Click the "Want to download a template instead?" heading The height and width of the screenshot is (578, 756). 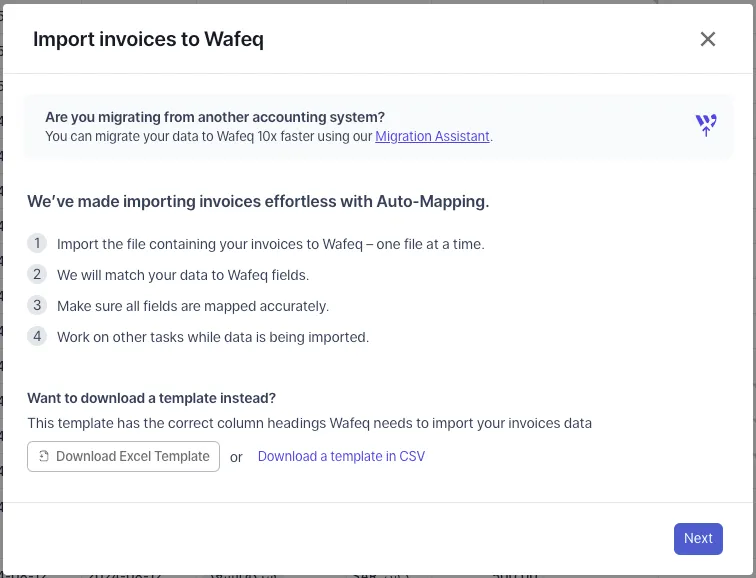pyautogui.click(x=152, y=397)
